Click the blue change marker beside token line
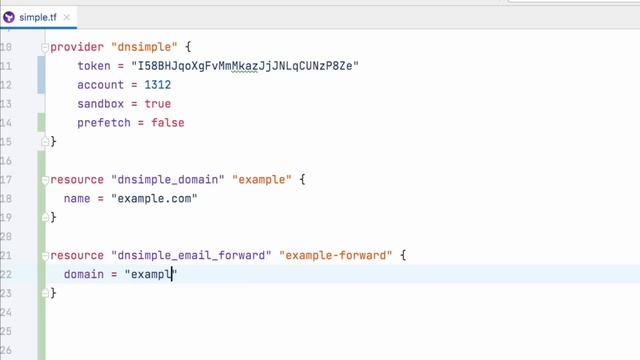Screen dimensions: 640x360 click(41, 75)
